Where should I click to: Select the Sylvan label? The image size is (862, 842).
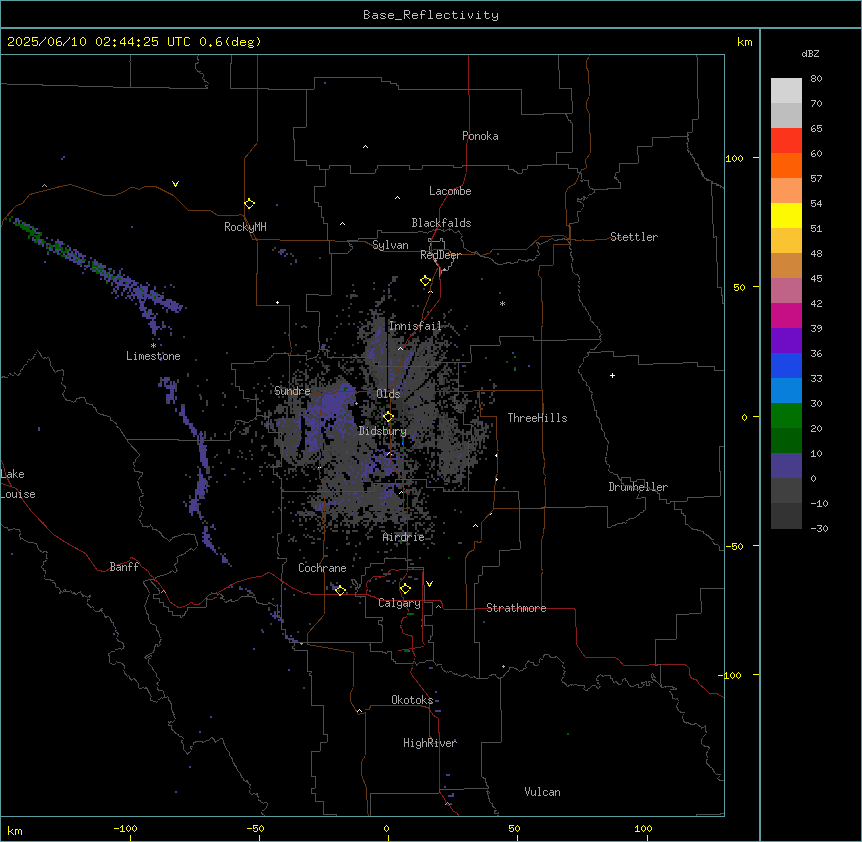point(390,245)
